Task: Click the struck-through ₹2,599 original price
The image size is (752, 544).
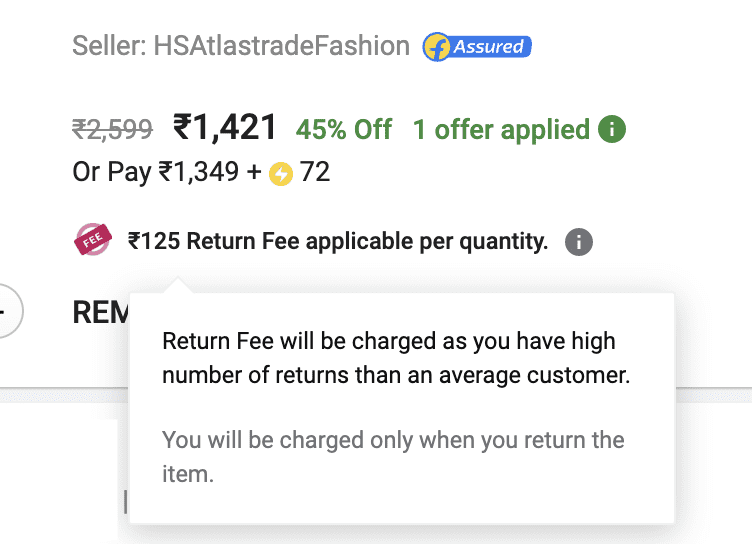Action: [112, 129]
